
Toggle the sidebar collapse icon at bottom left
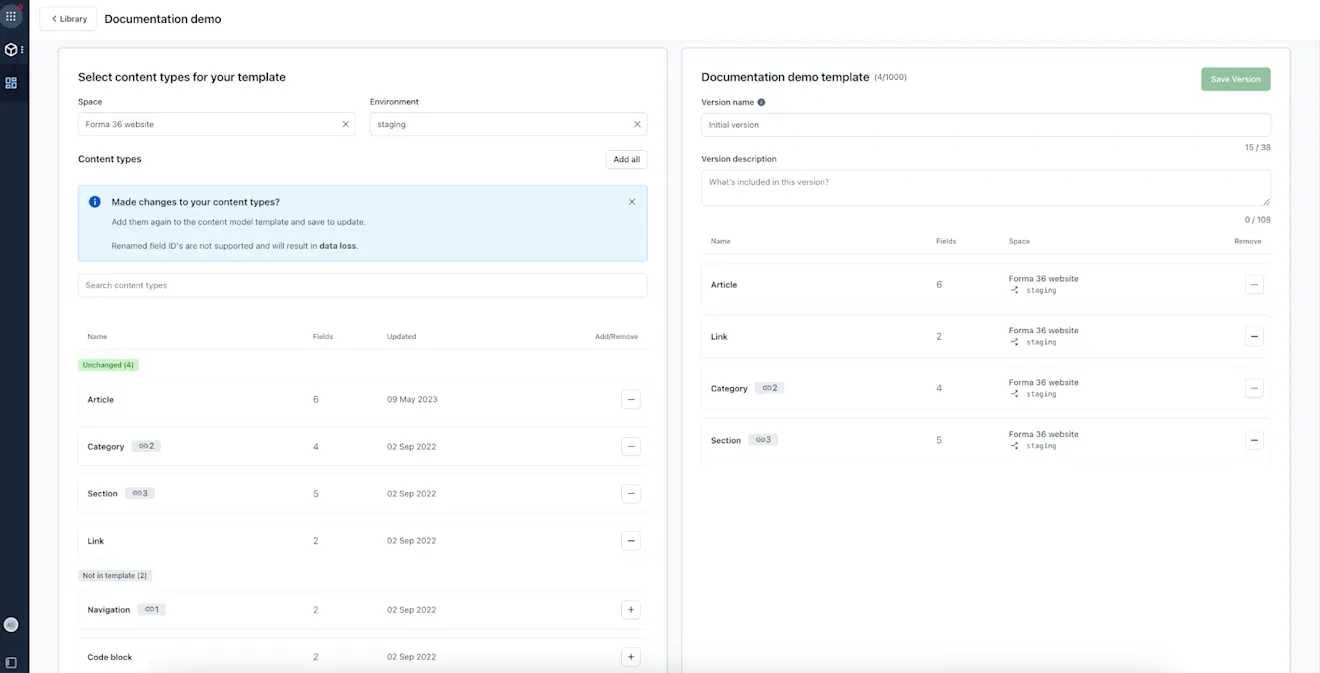click(11, 663)
